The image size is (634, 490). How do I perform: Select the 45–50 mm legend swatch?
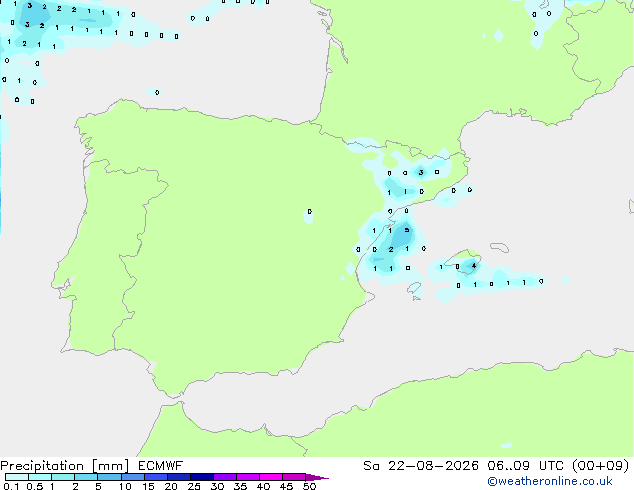294,477
